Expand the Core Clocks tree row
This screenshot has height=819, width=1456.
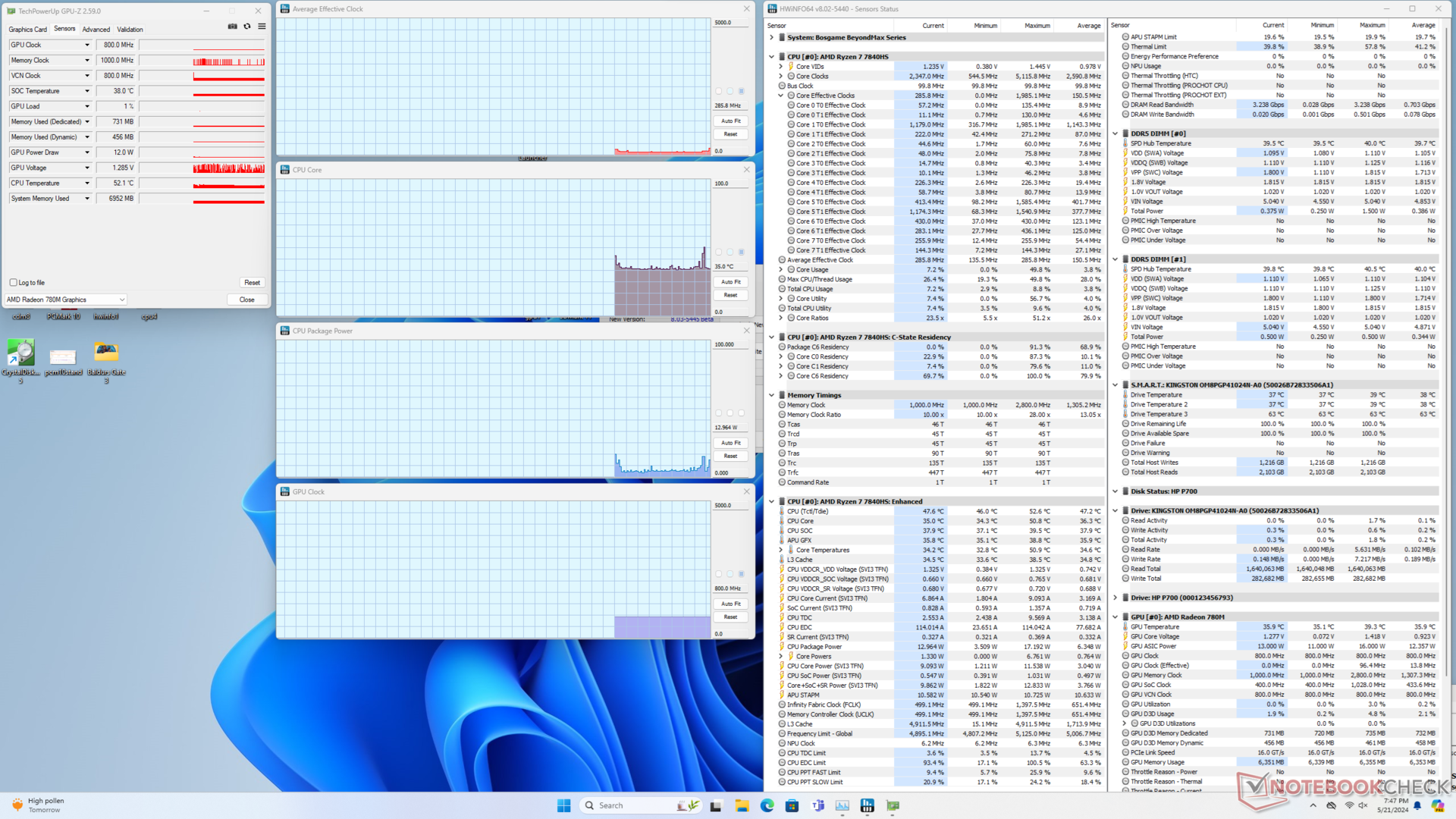[780, 77]
